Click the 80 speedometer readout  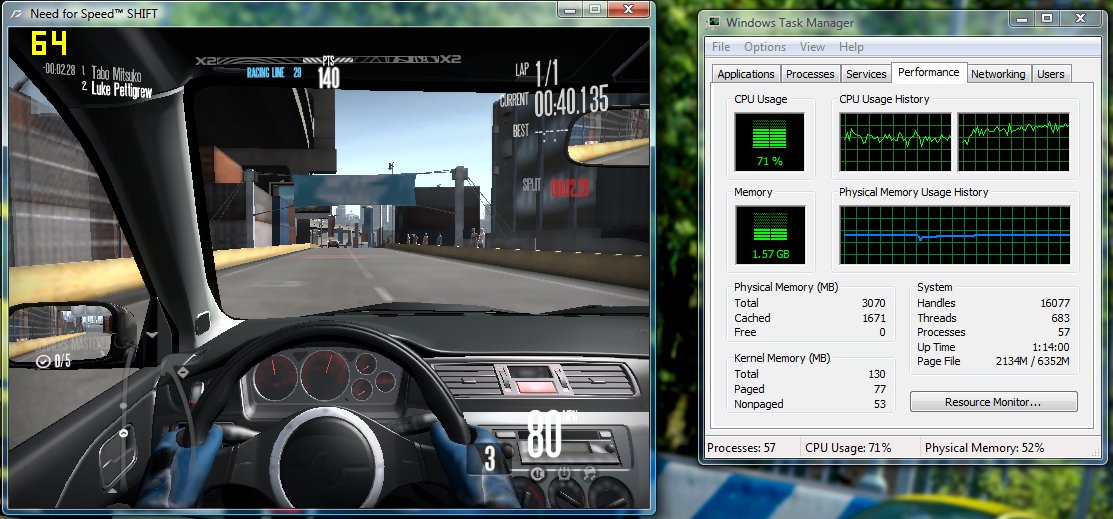point(544,435)
